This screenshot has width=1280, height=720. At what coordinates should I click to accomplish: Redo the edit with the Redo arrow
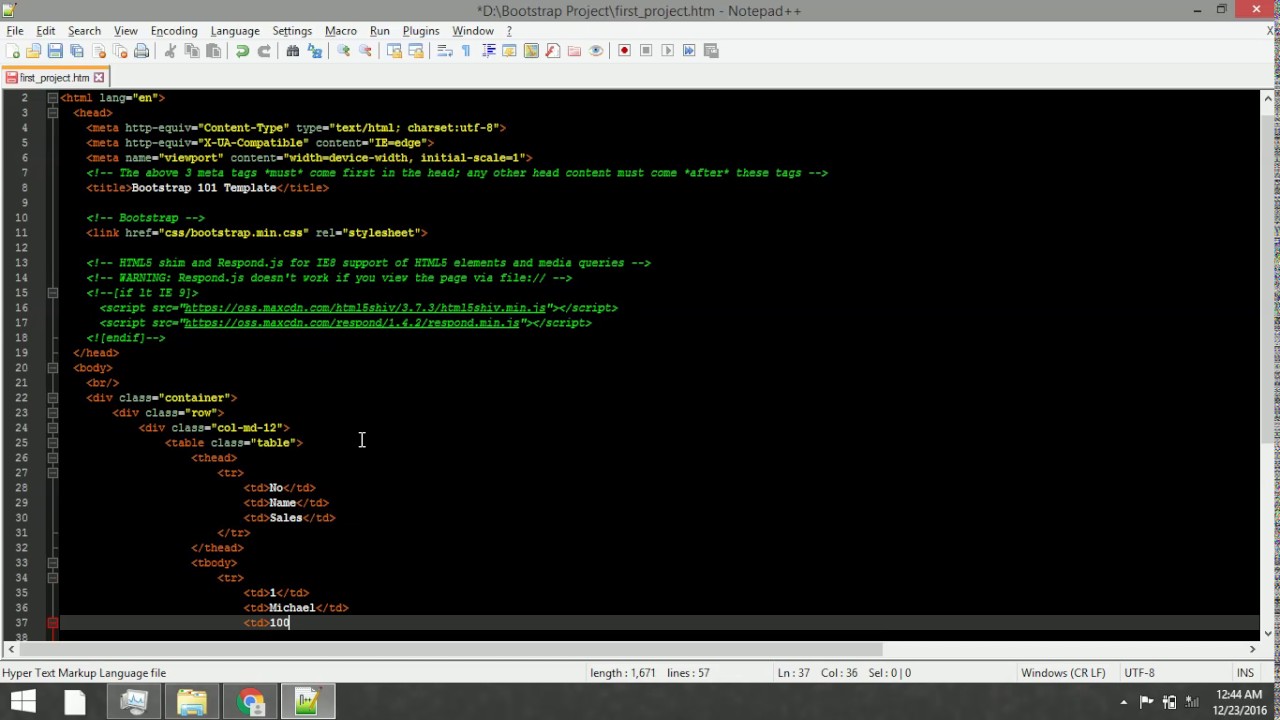tap(264, 51)
